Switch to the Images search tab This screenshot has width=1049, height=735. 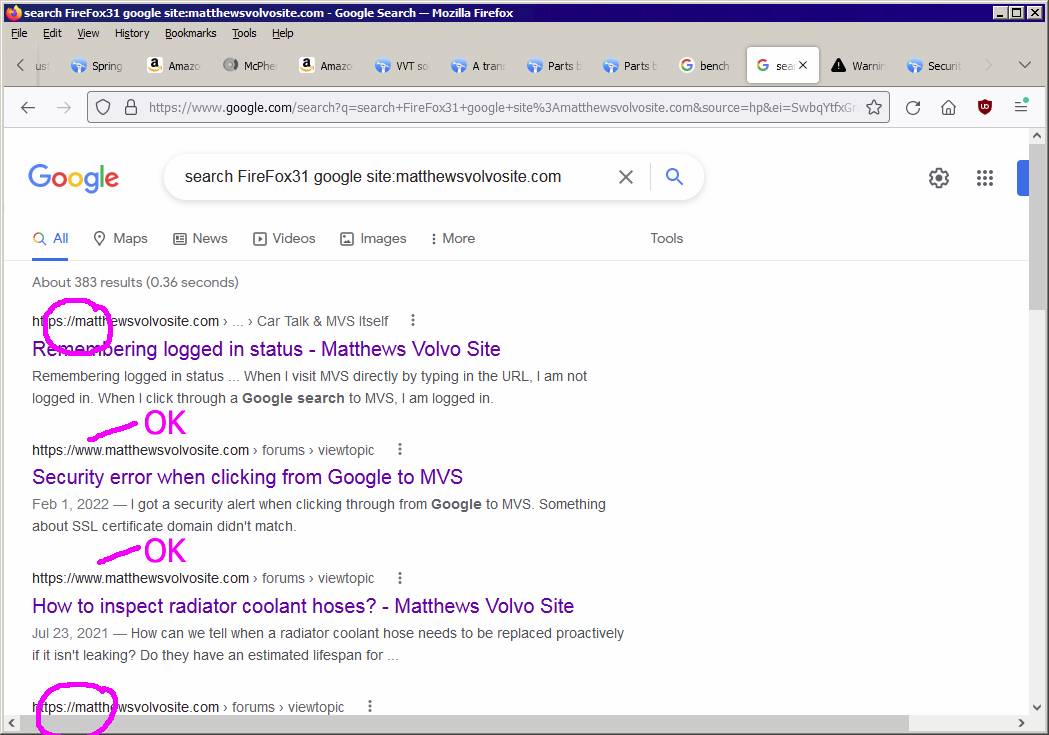tap(381, 238)
